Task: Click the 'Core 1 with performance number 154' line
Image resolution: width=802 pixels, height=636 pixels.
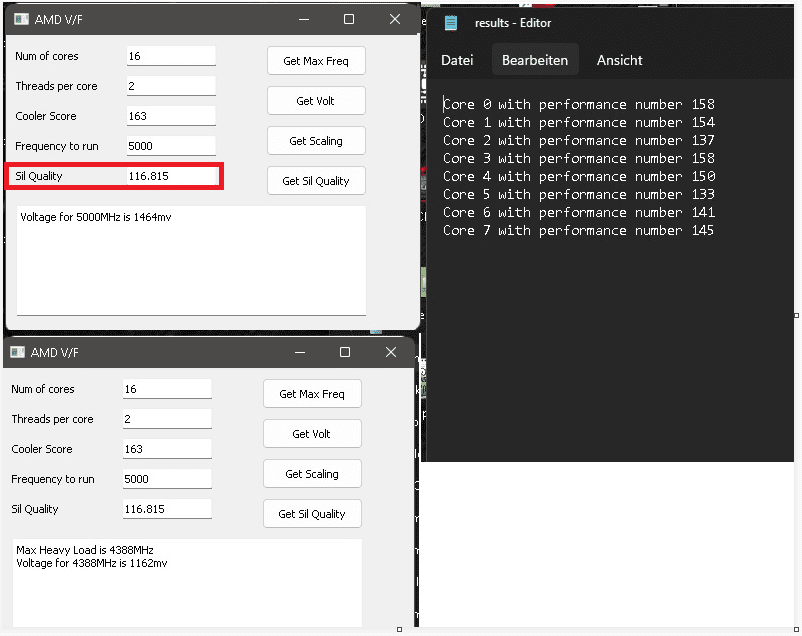Action: click(579, 122)
